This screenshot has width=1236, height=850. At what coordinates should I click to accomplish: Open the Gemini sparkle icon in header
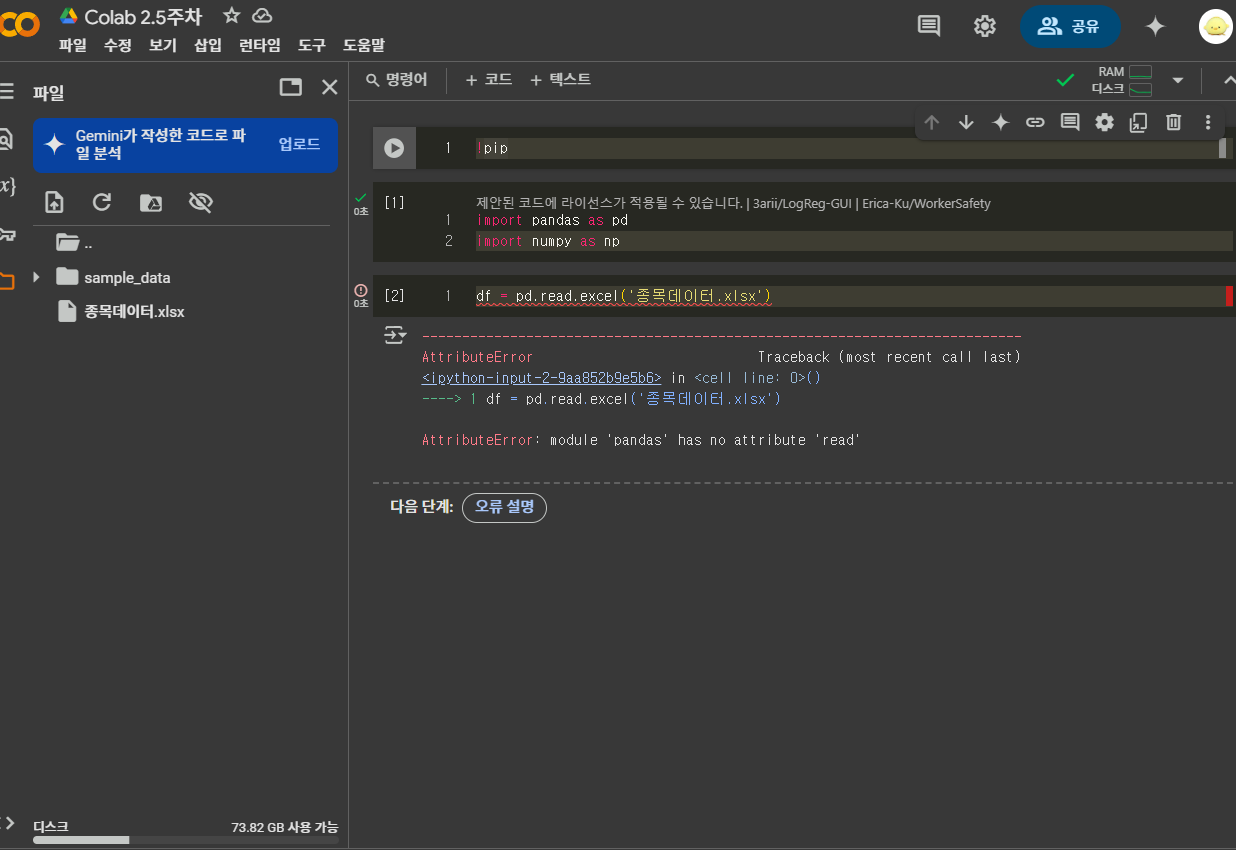[1155, 26]
